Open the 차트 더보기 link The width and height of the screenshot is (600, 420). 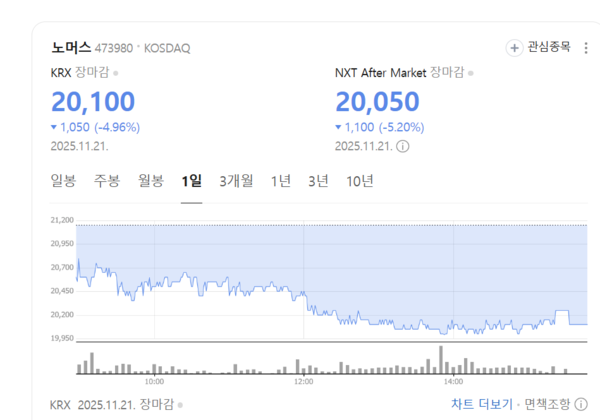click(481, 404)
